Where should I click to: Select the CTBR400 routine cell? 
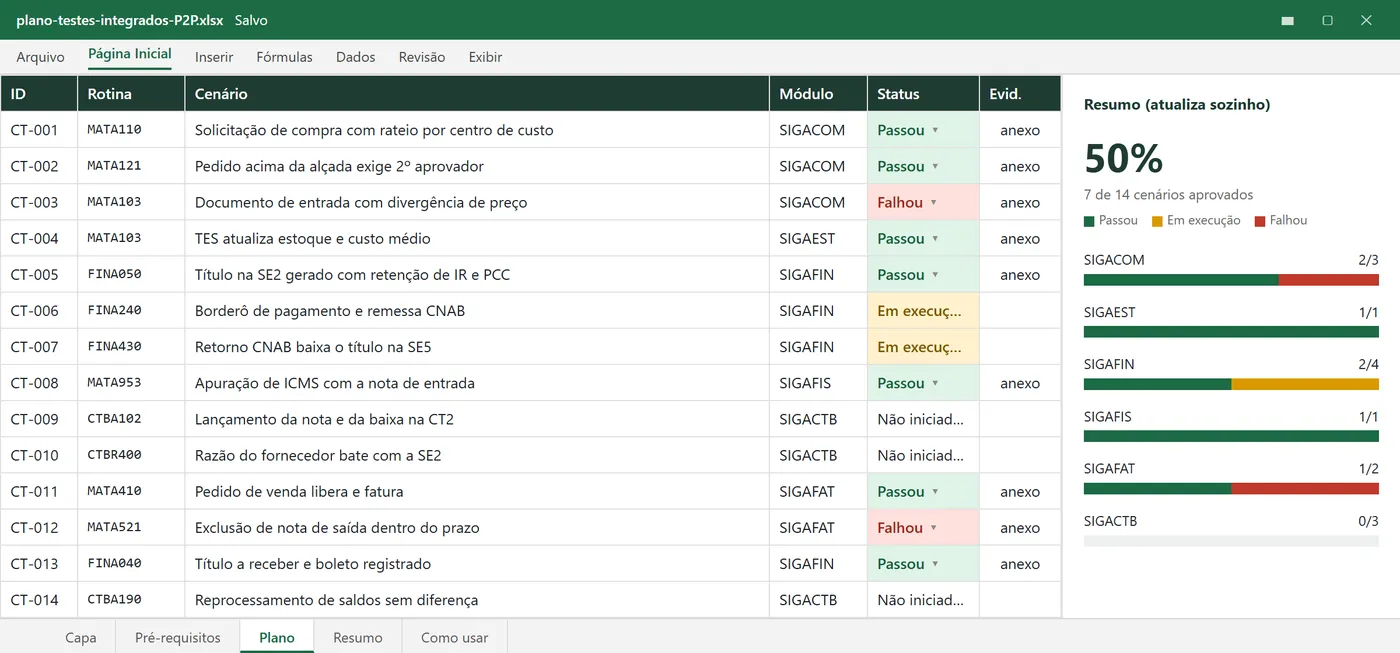tap(131, 455)
